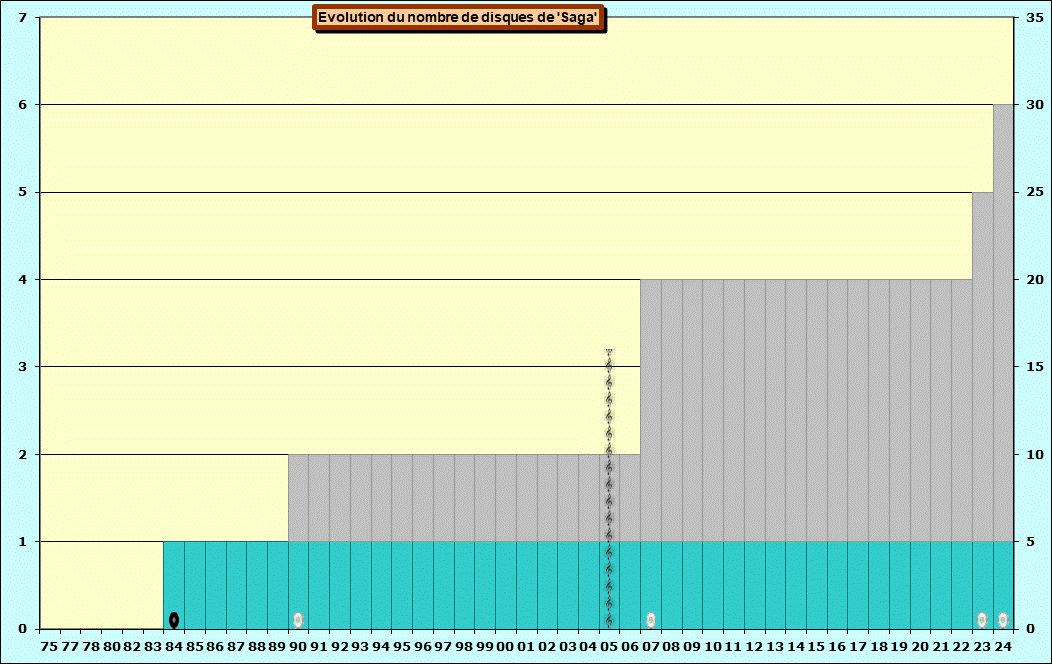Viewport: 1052px width, 664px height.
Task: Click left axis value '2'
Action: [x=23, y=455]
